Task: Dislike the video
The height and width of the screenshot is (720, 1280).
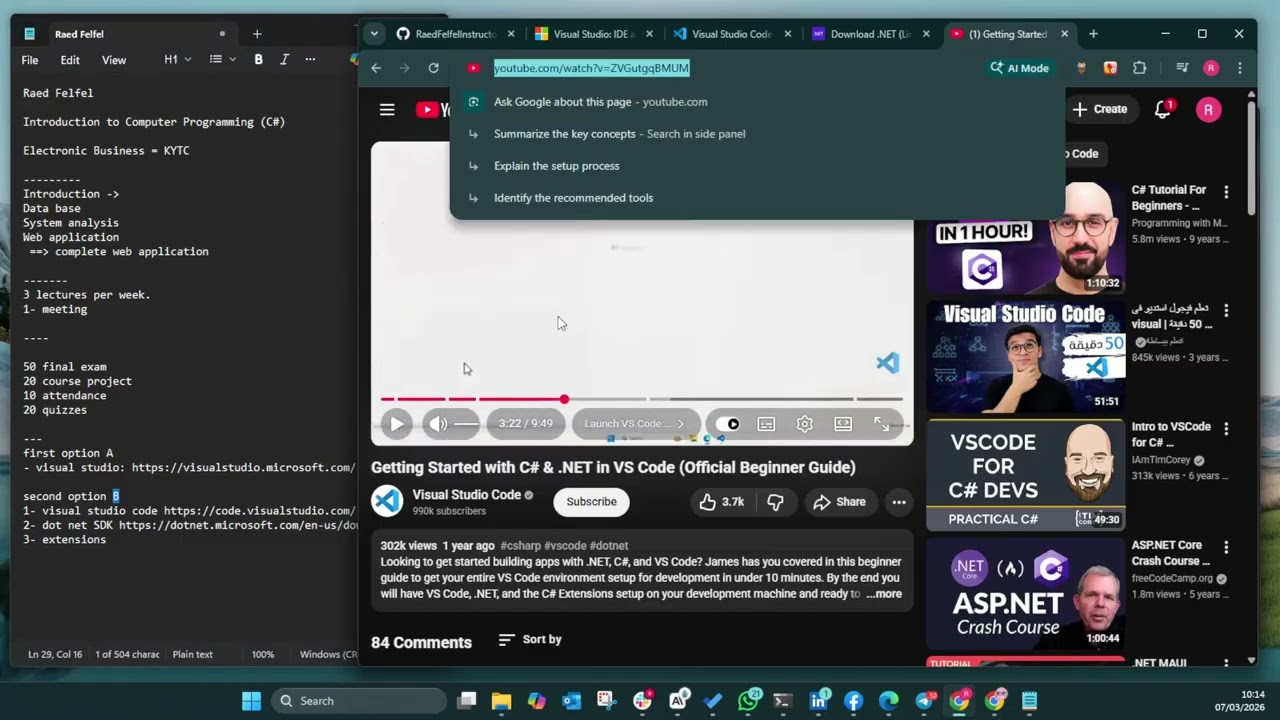Action: (776, 502)
